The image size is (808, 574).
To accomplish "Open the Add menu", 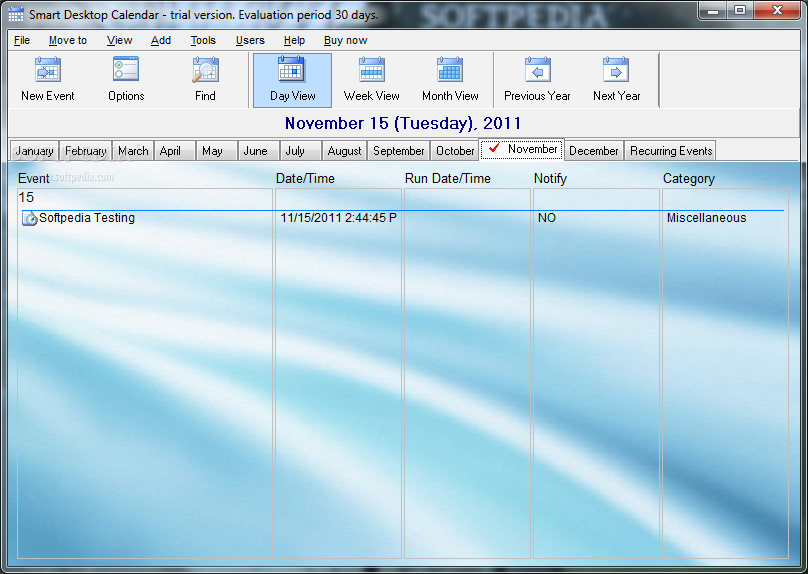I will click(161, 40).
